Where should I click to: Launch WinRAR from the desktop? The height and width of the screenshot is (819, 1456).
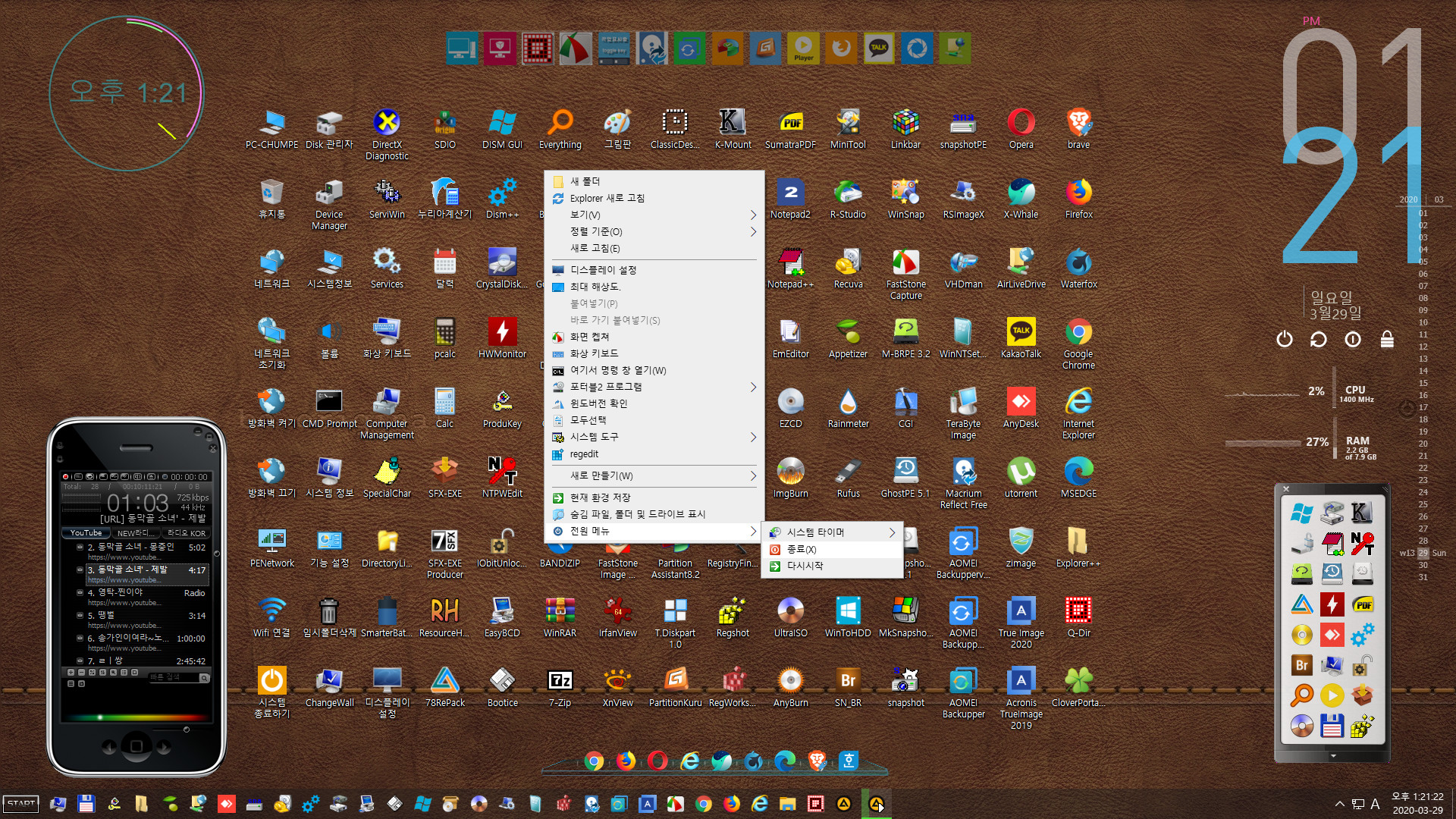click(560, 617)
